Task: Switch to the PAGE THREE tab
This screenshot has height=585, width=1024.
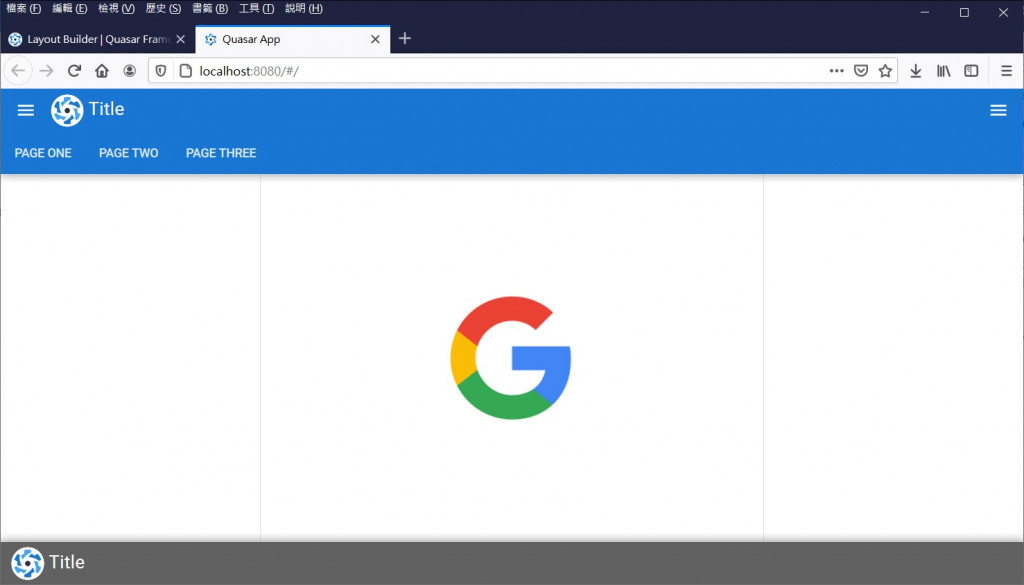Action: click(221, 153)
